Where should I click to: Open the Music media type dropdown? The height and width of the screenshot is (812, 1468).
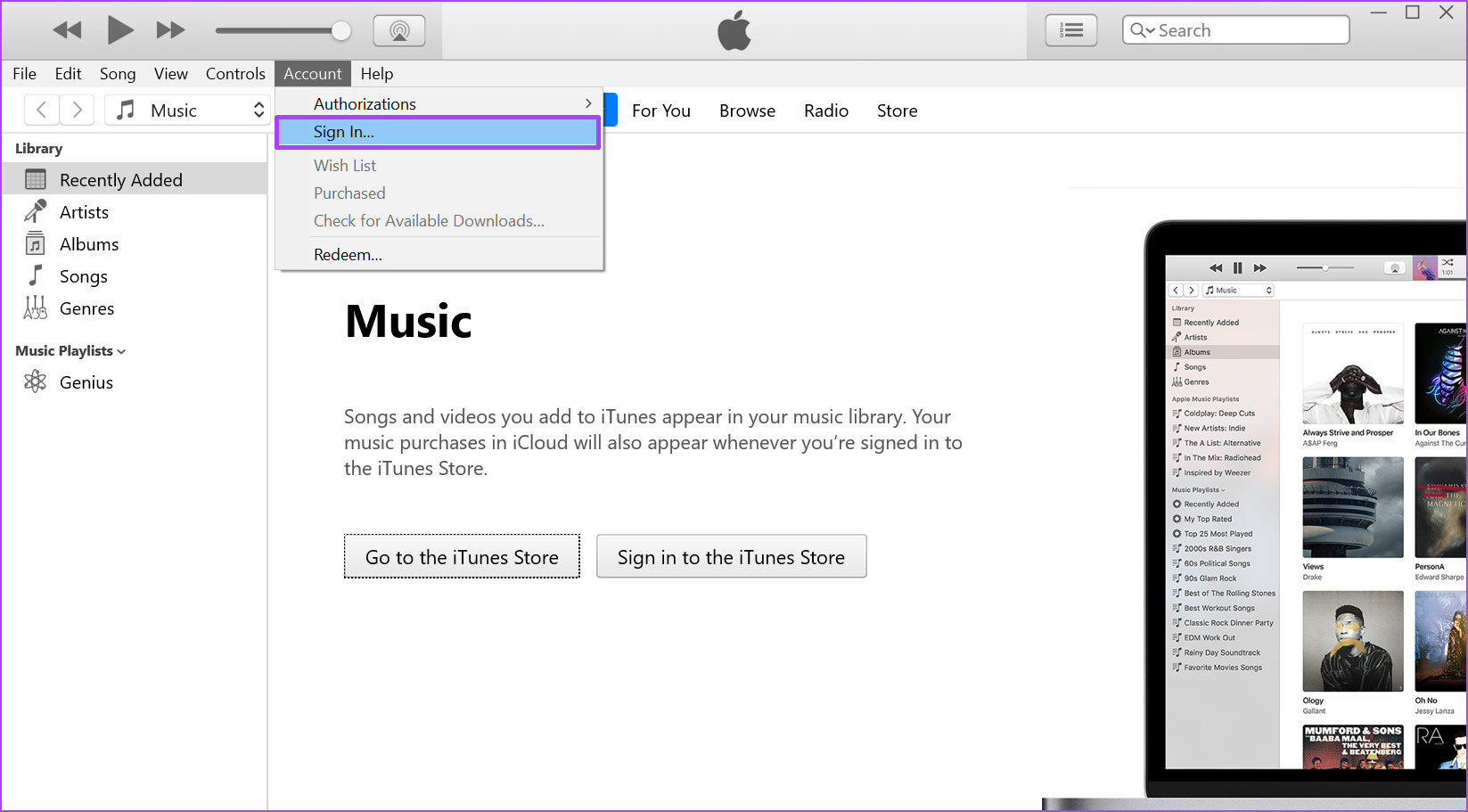[187, 110]
